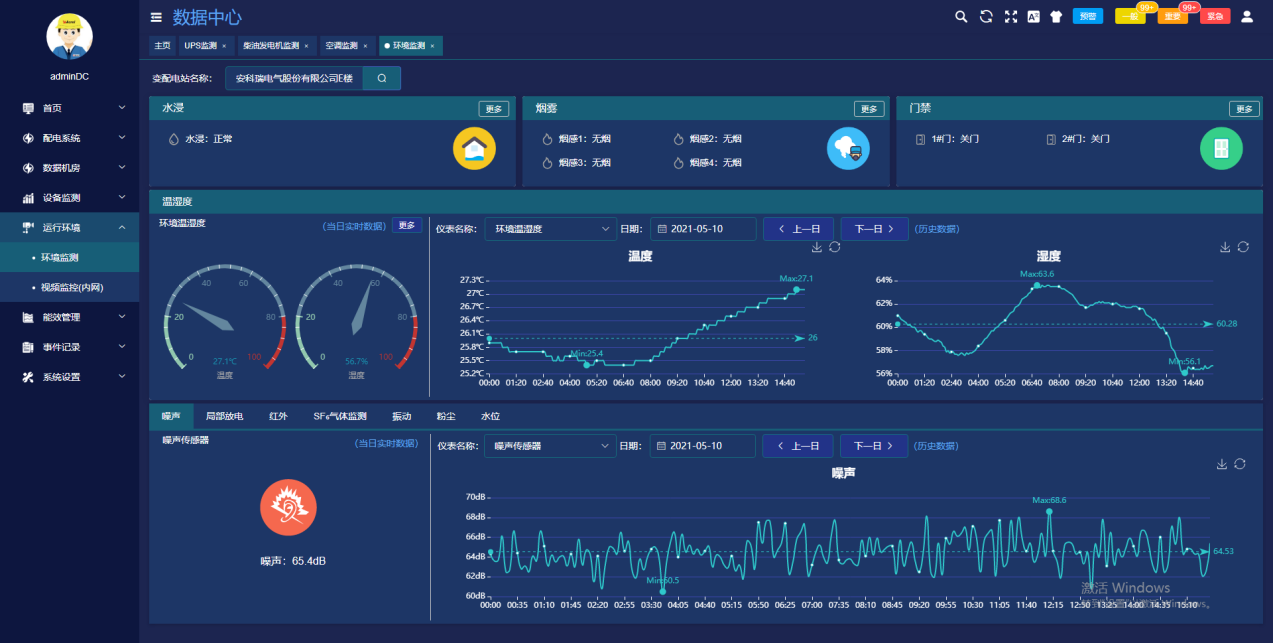1273x643 pixels.
Task: Open the 环境温湿度 meter name dropdown
Action: [550, 229]
